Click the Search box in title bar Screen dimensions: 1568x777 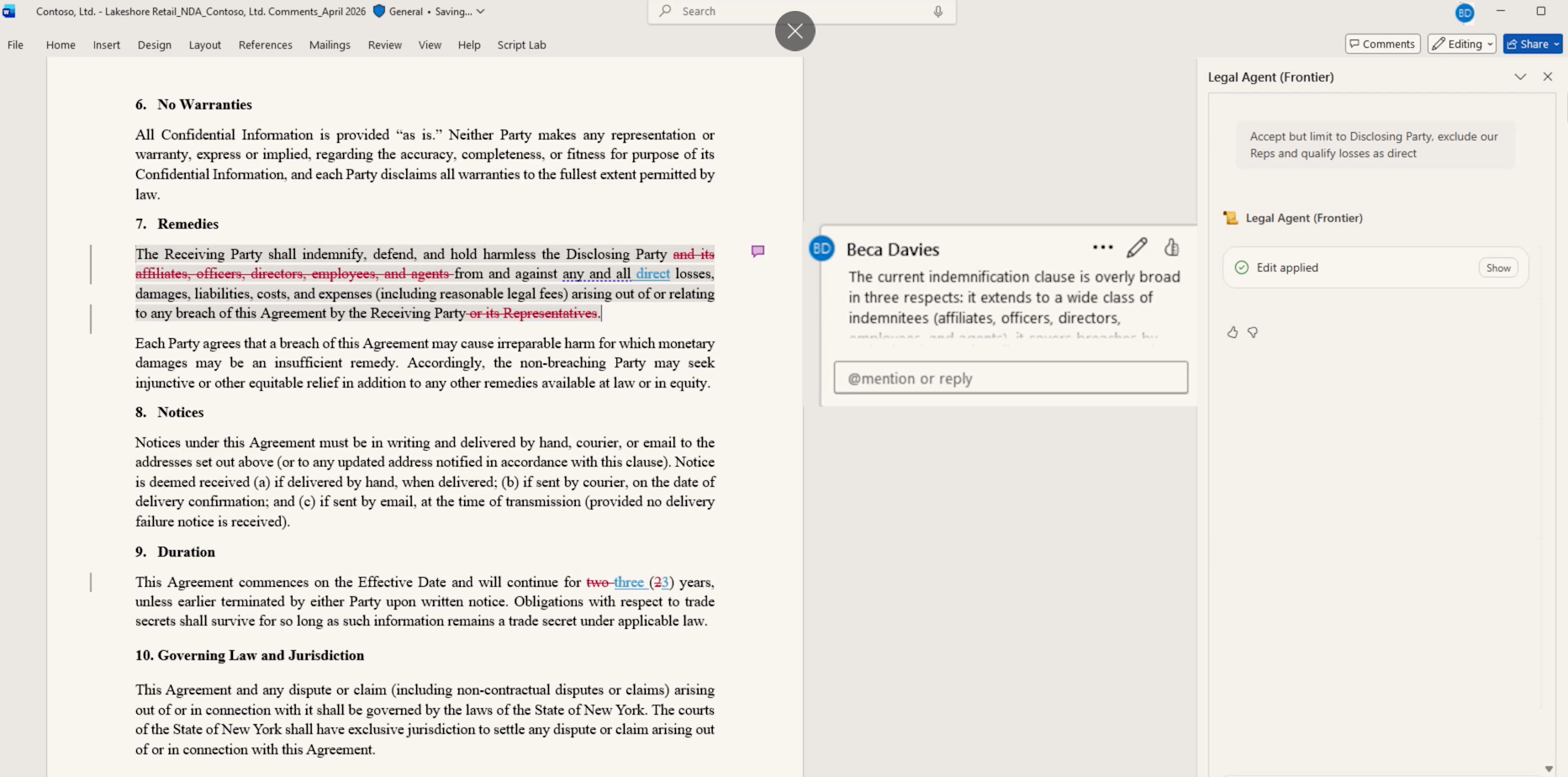point(801,12)
